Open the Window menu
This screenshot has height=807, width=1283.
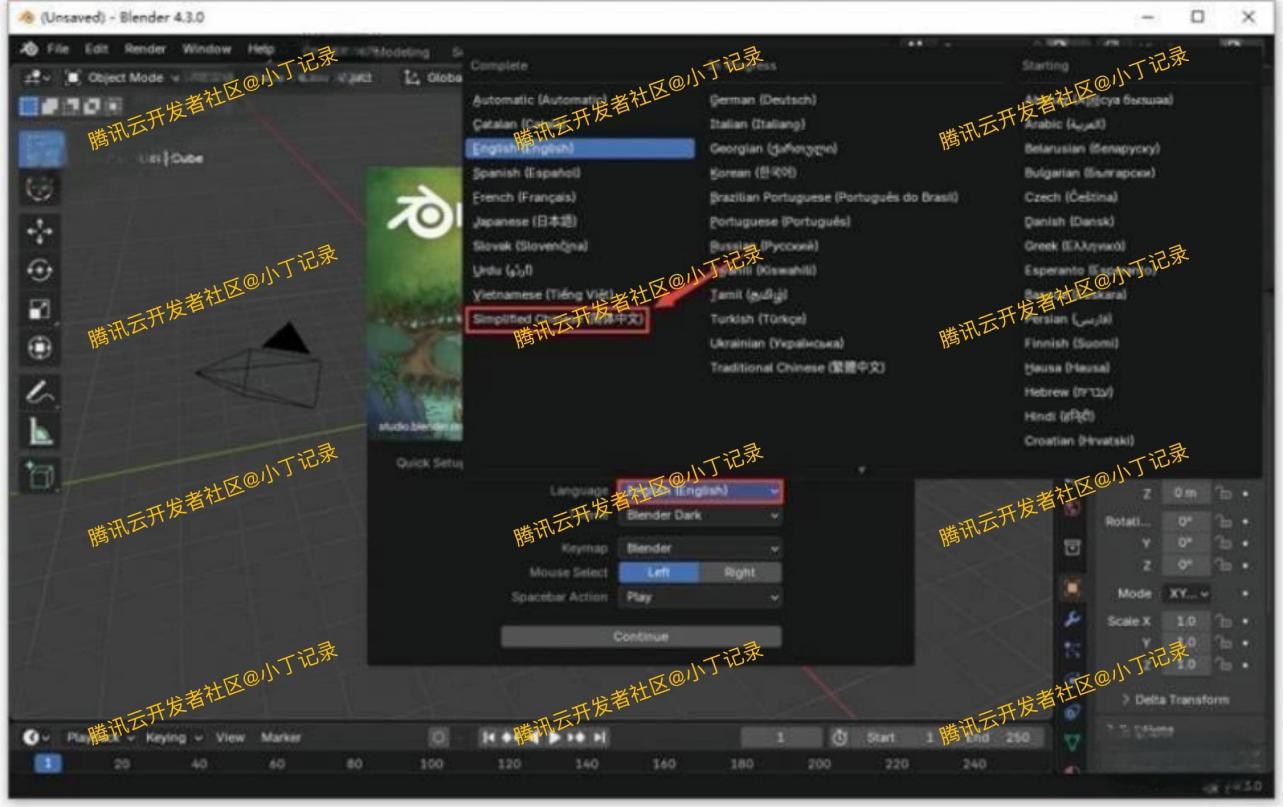pos(209,50)
